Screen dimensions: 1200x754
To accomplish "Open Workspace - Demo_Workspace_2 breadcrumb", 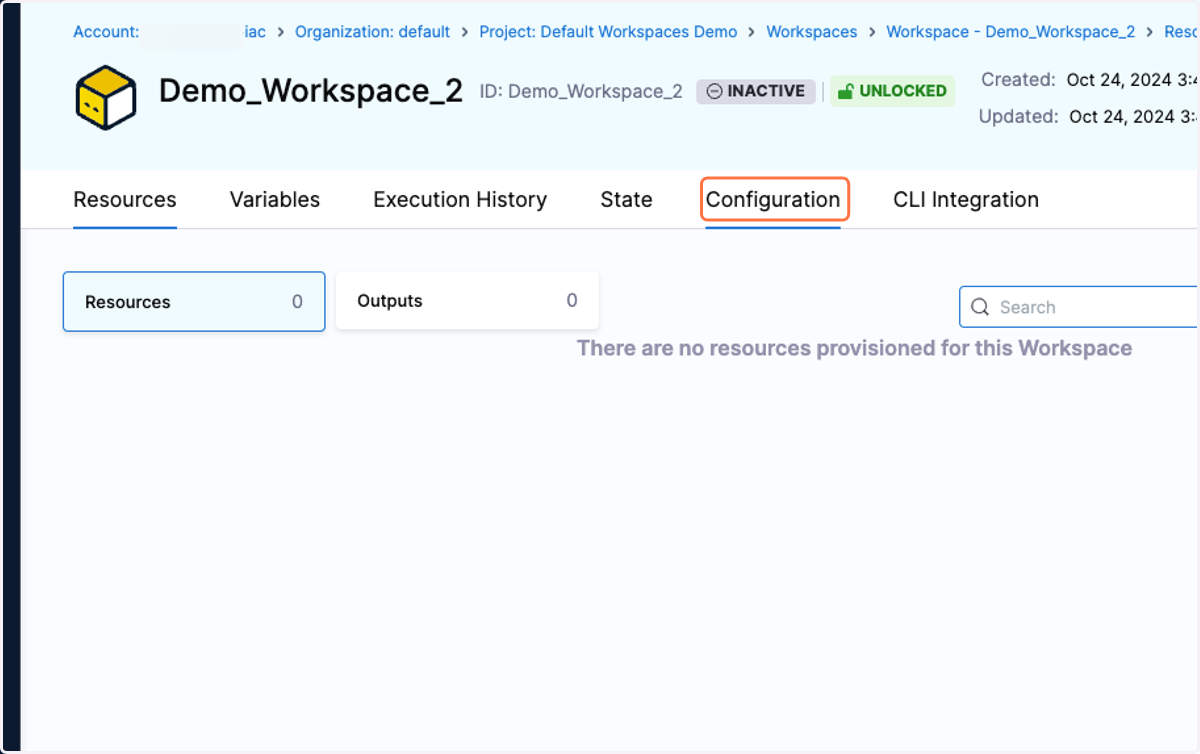I will pyautogui.click(x=1011, y=31).
